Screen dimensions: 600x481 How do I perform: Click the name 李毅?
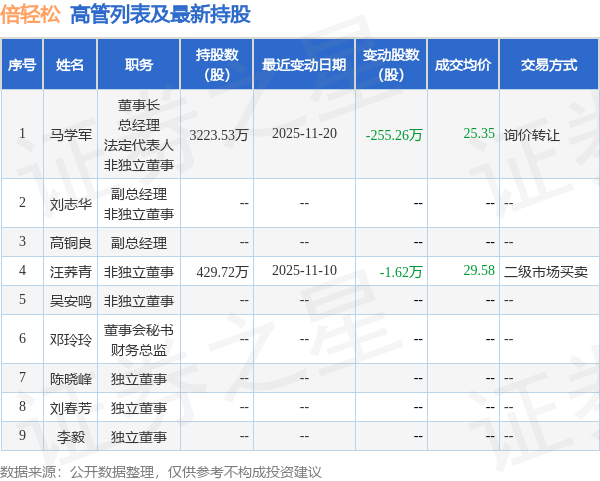(x=71, y=437)
